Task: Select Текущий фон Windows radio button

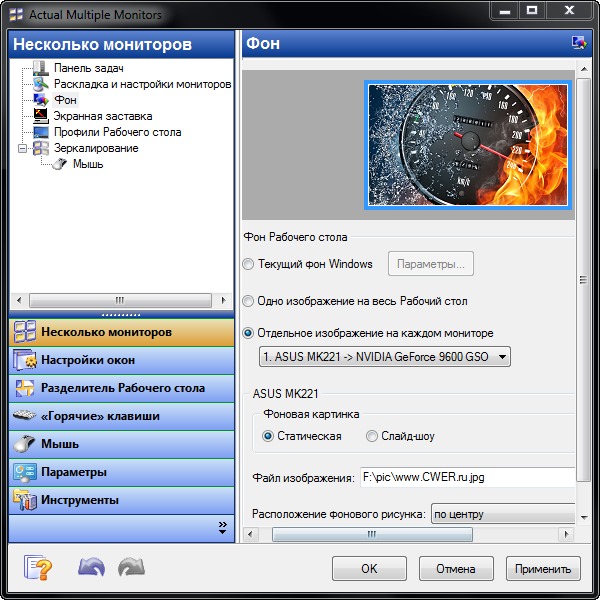Action: click(x=249, y=265)
